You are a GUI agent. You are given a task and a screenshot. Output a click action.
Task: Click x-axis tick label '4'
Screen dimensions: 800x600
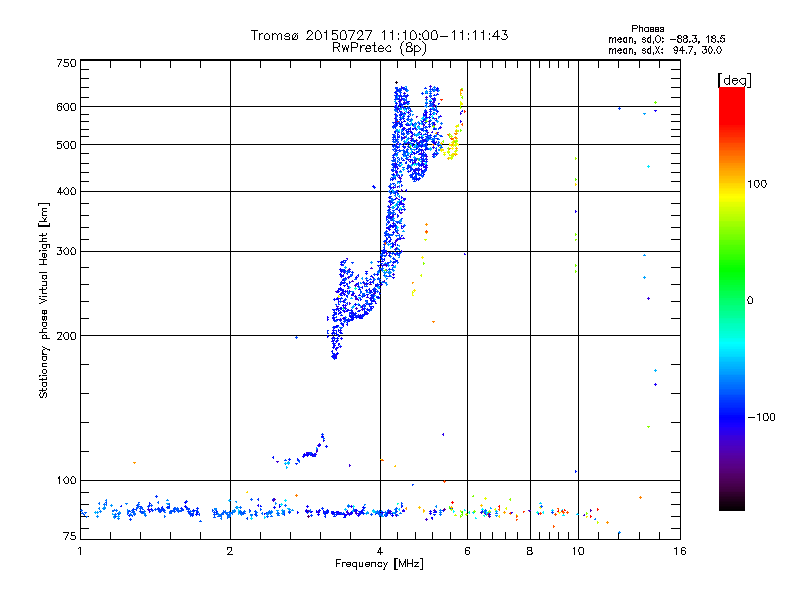380,551
